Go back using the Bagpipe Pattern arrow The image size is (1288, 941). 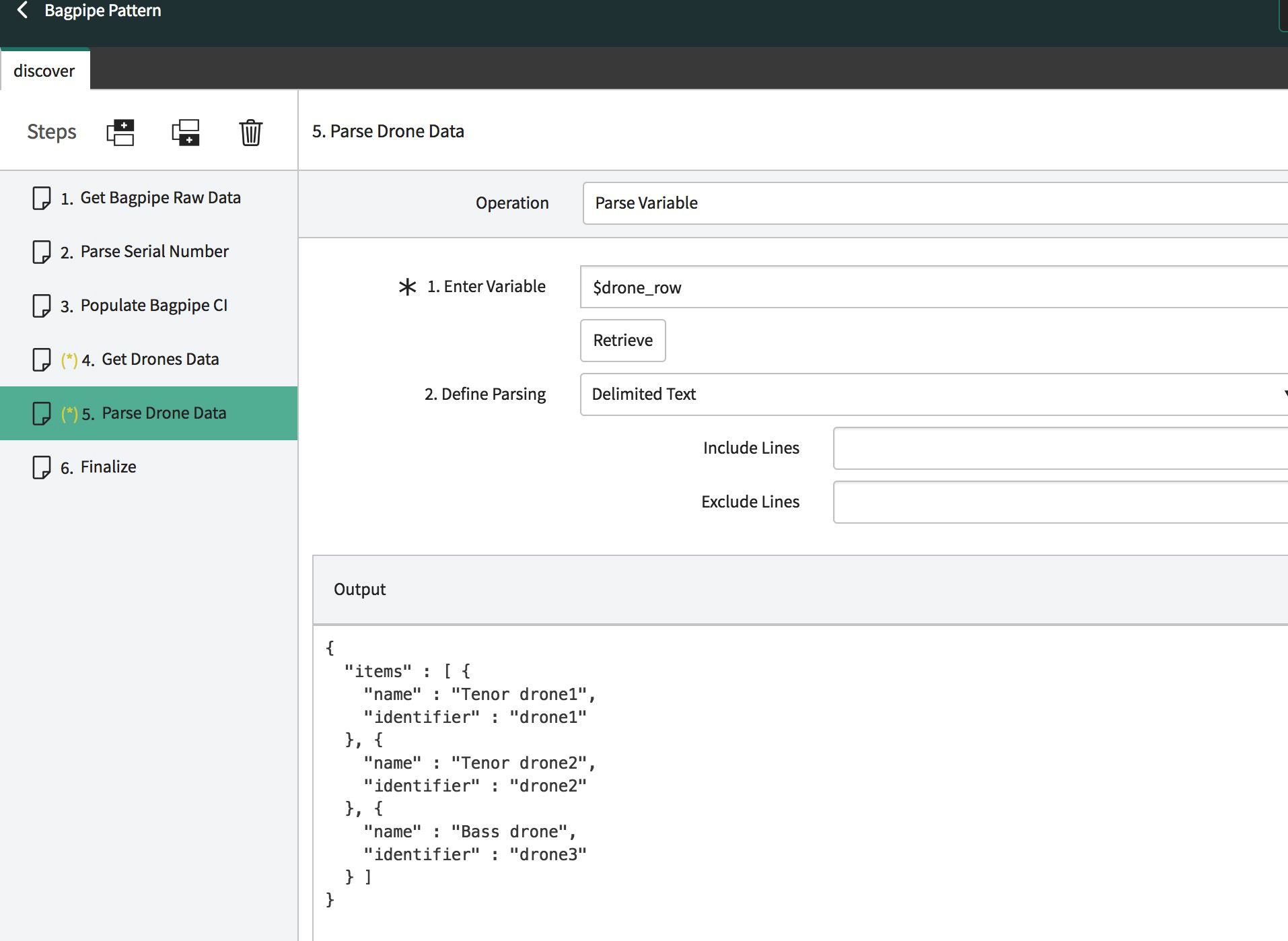23,10
